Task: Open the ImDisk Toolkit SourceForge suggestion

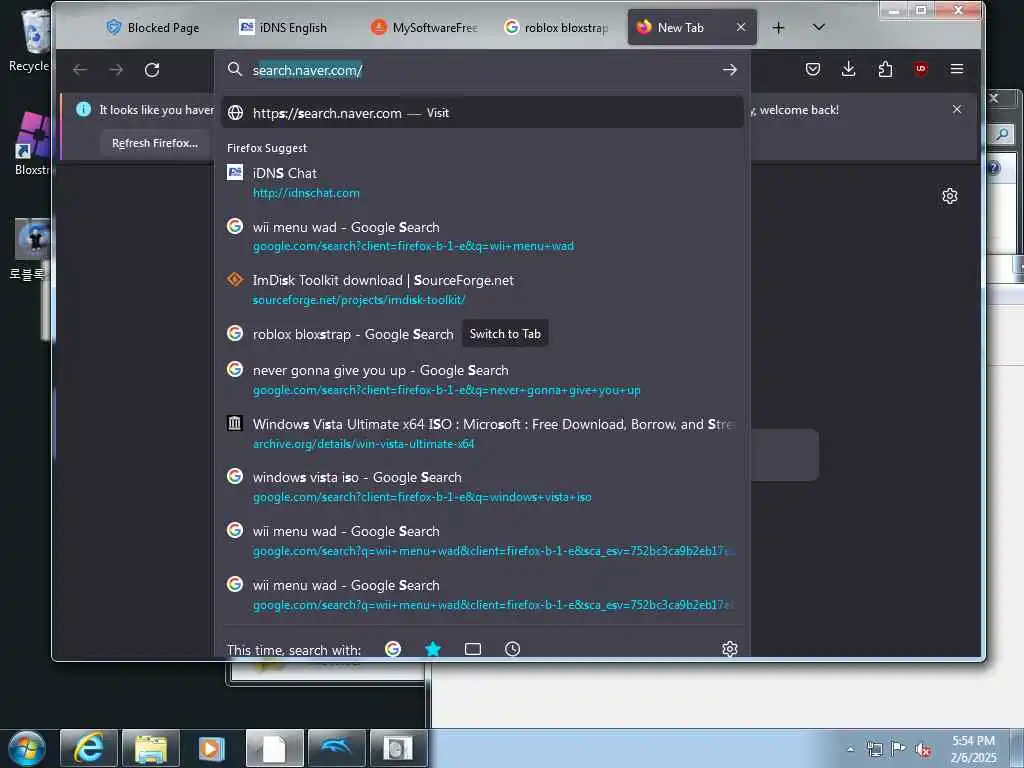Action: pyautogui.click(x=482, y=289)
